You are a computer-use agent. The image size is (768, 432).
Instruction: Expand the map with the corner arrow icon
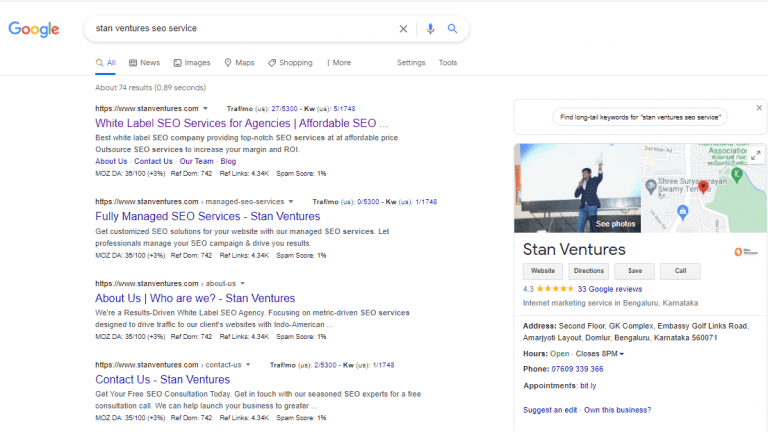tap(756, 156)
